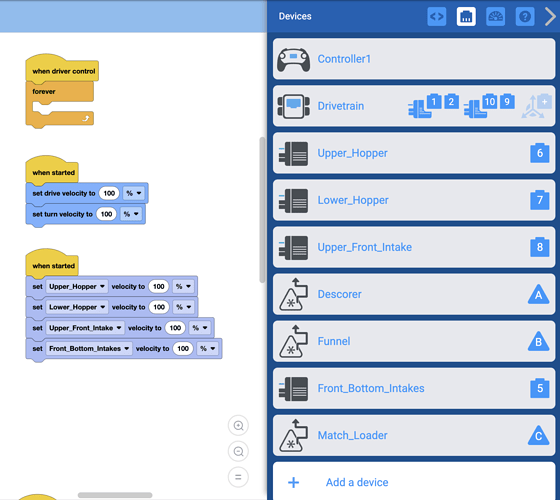Click the vertical workspace scrollbar
The width and height of the screenshot is (560, 500).
pos(262,210)
